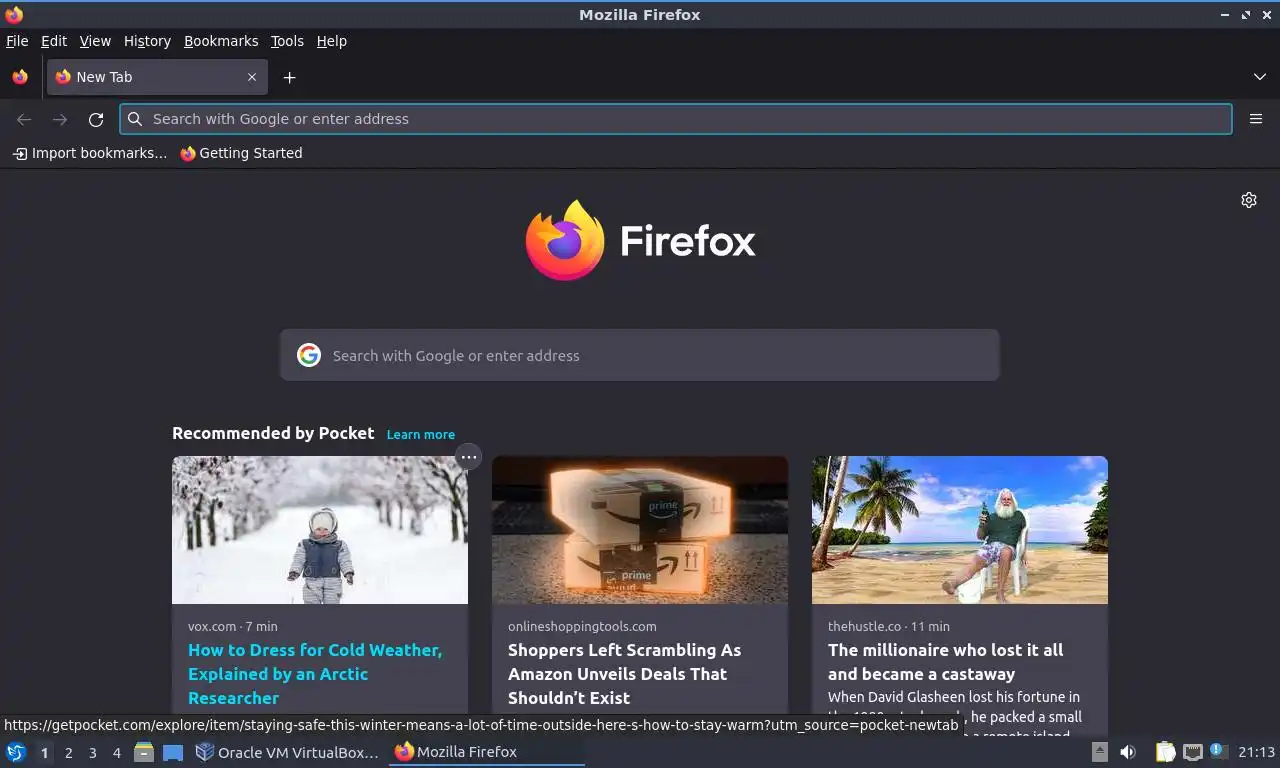
Task: Click Import bookmarks toolbar button
Action: pyautogui.click(x=89, y=153)
